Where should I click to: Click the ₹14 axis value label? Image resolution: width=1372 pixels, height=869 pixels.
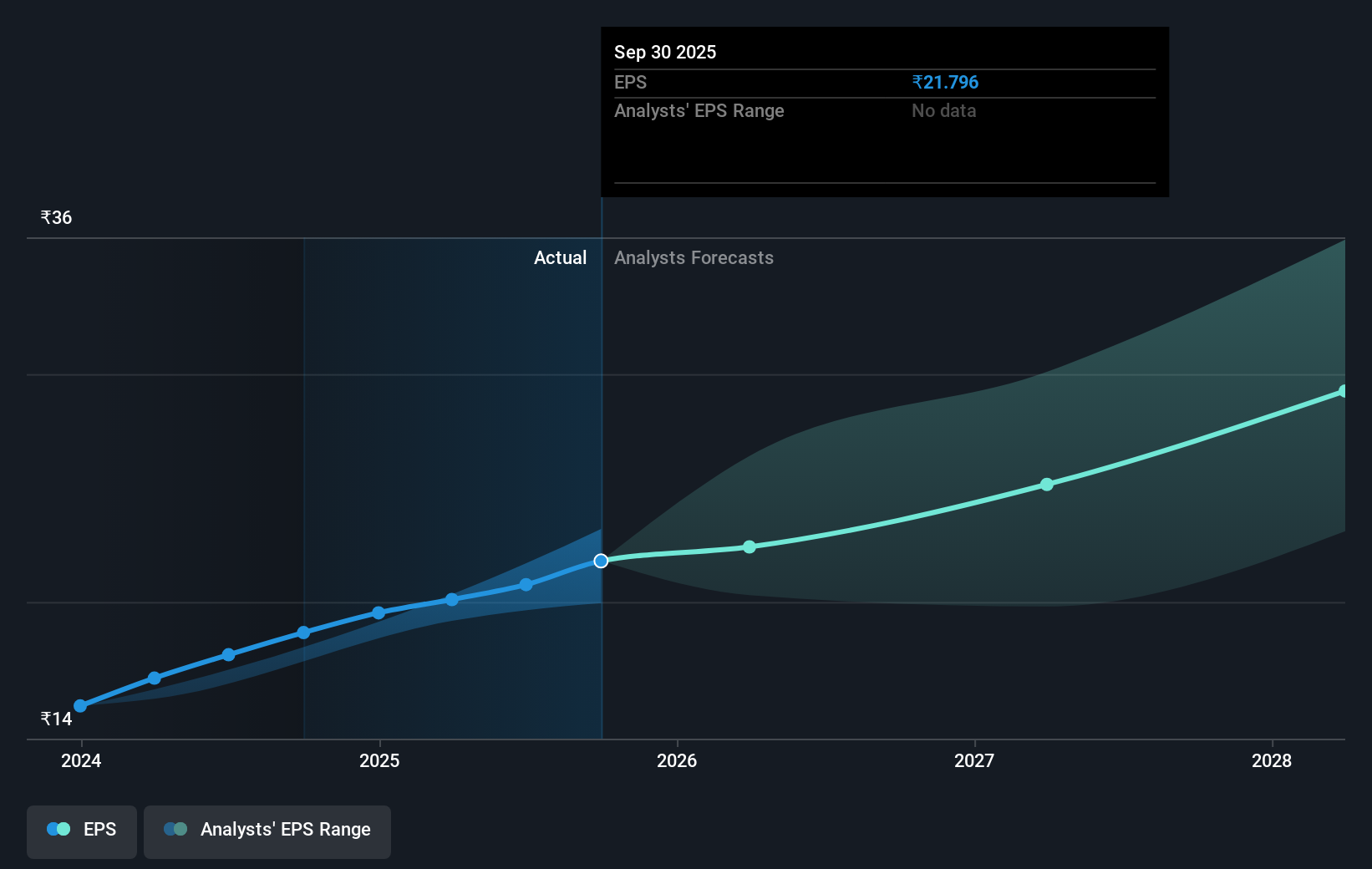55,717
